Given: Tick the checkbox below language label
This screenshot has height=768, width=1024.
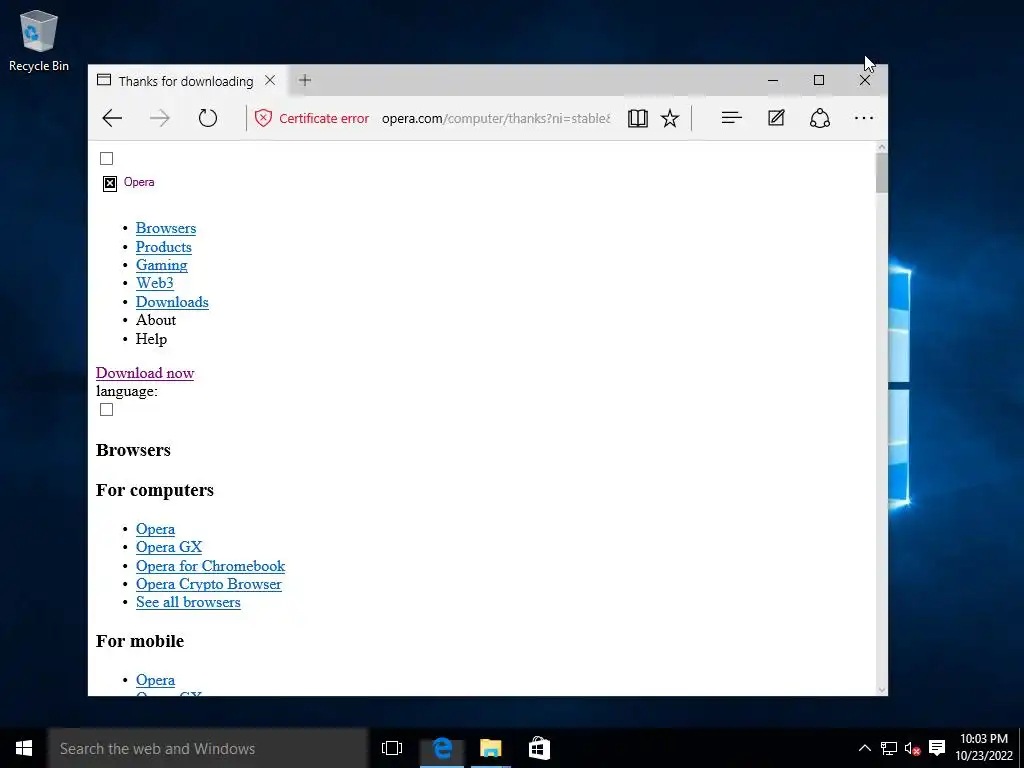Looking at the screenshot, I should [106, 409].
